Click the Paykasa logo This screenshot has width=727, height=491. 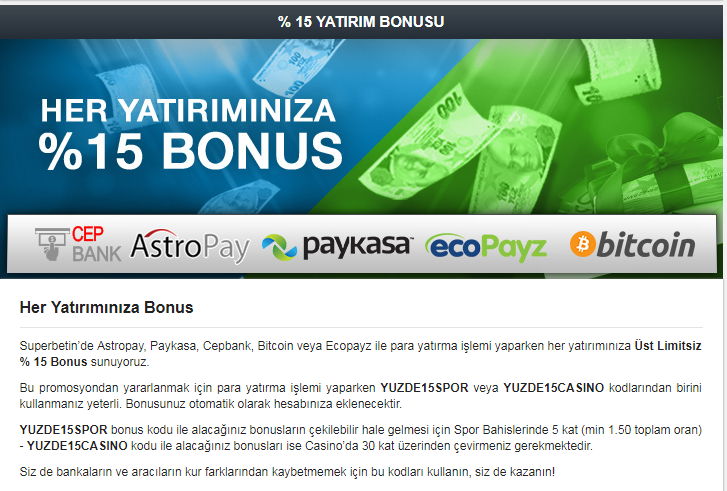coord(337,246)
